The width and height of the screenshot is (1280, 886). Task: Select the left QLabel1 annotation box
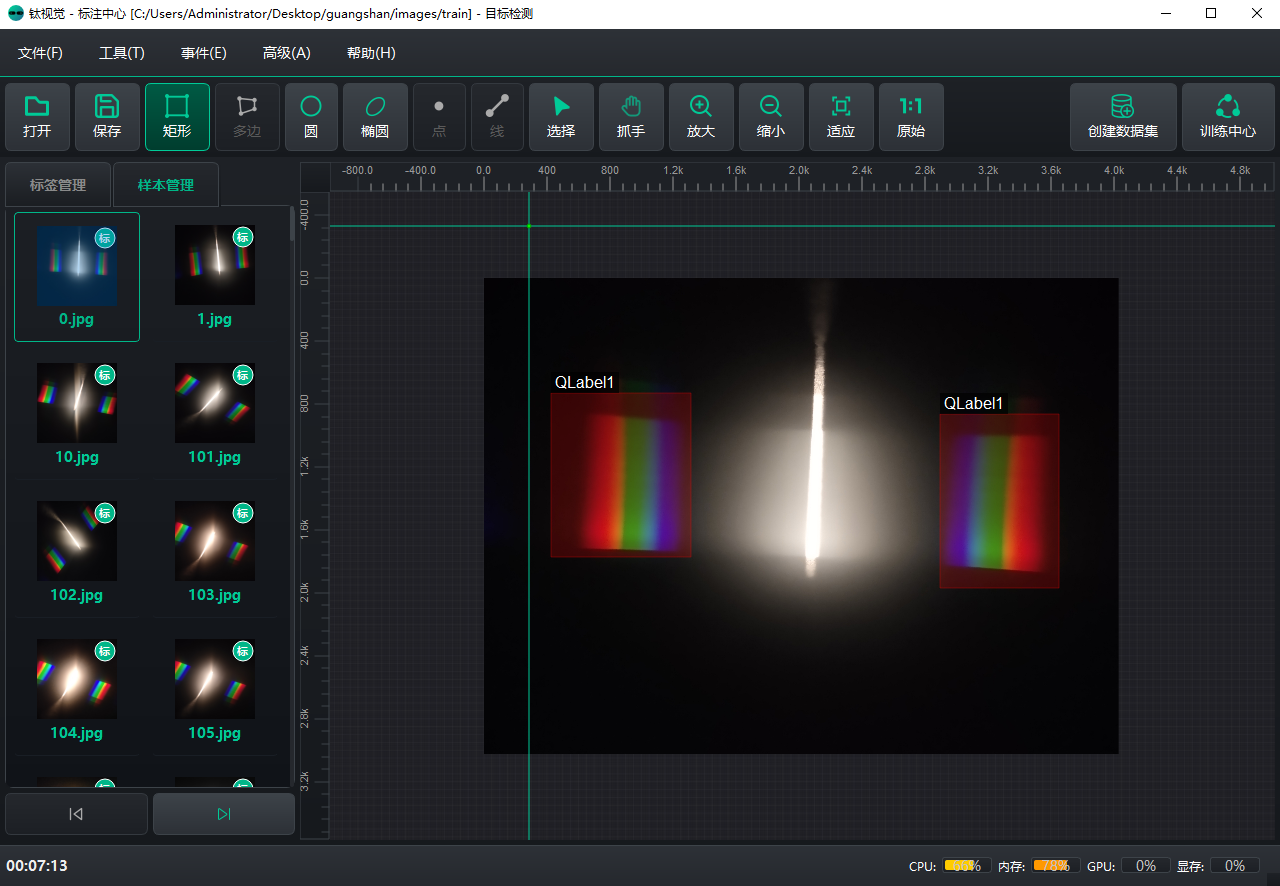click(x=621, y=475)
